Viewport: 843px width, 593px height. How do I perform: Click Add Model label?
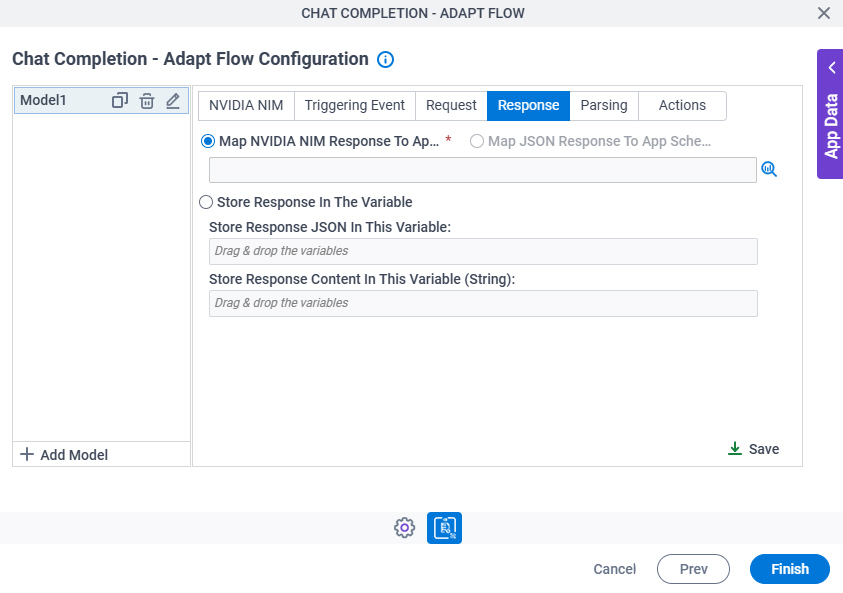(x=74, y=455)
